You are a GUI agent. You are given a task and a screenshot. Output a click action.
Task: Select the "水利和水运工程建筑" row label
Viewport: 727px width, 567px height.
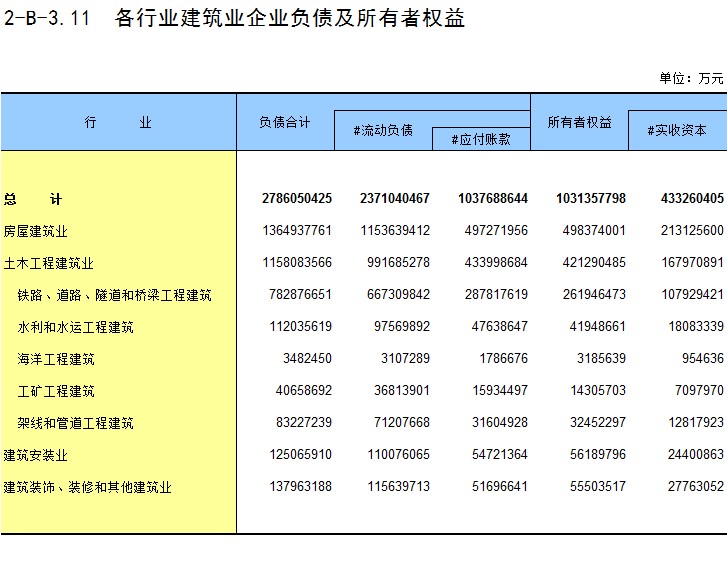[x=75, y=327]
